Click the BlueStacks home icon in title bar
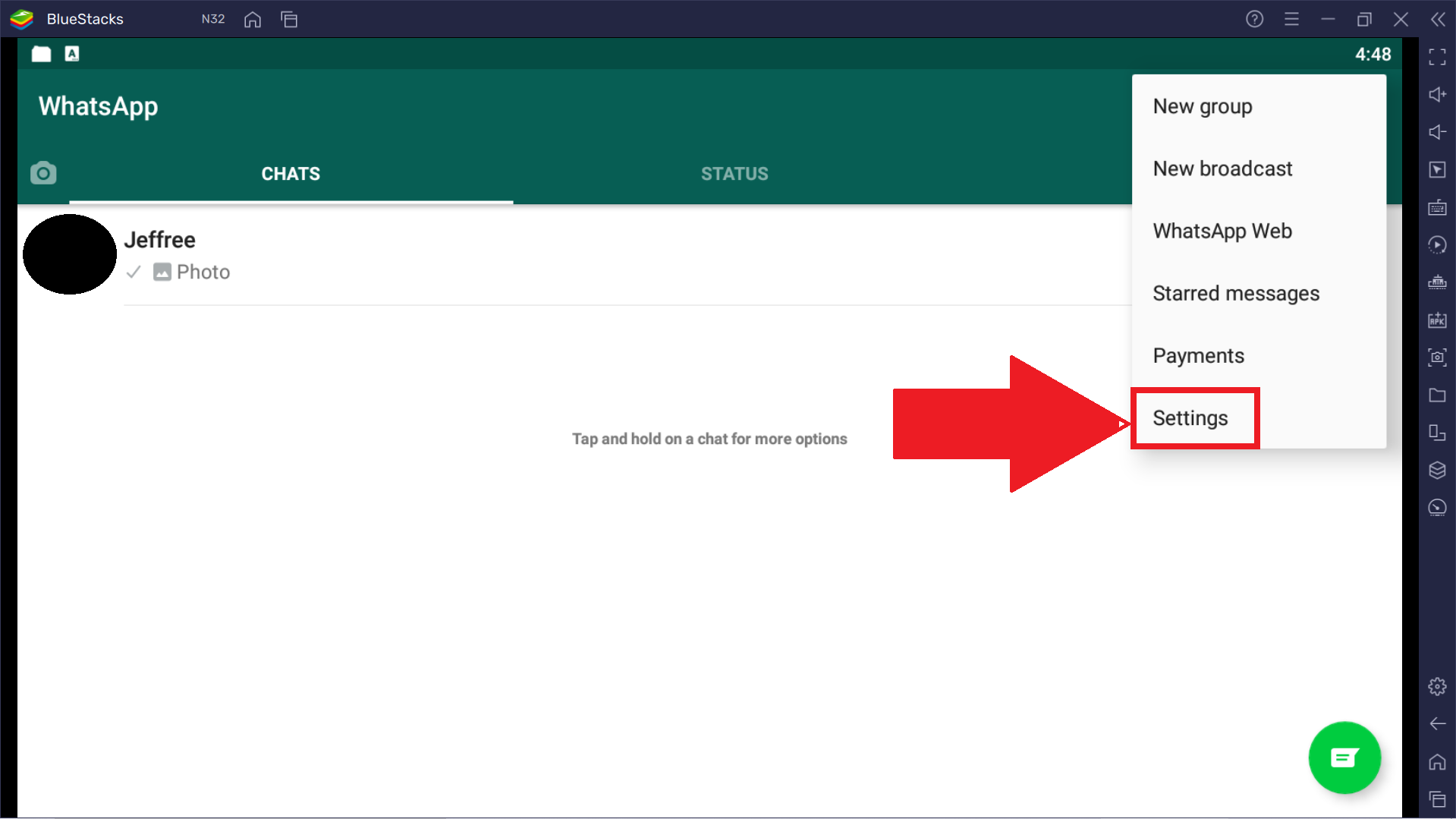This screenshot has height=819, width=1456. 253,20
